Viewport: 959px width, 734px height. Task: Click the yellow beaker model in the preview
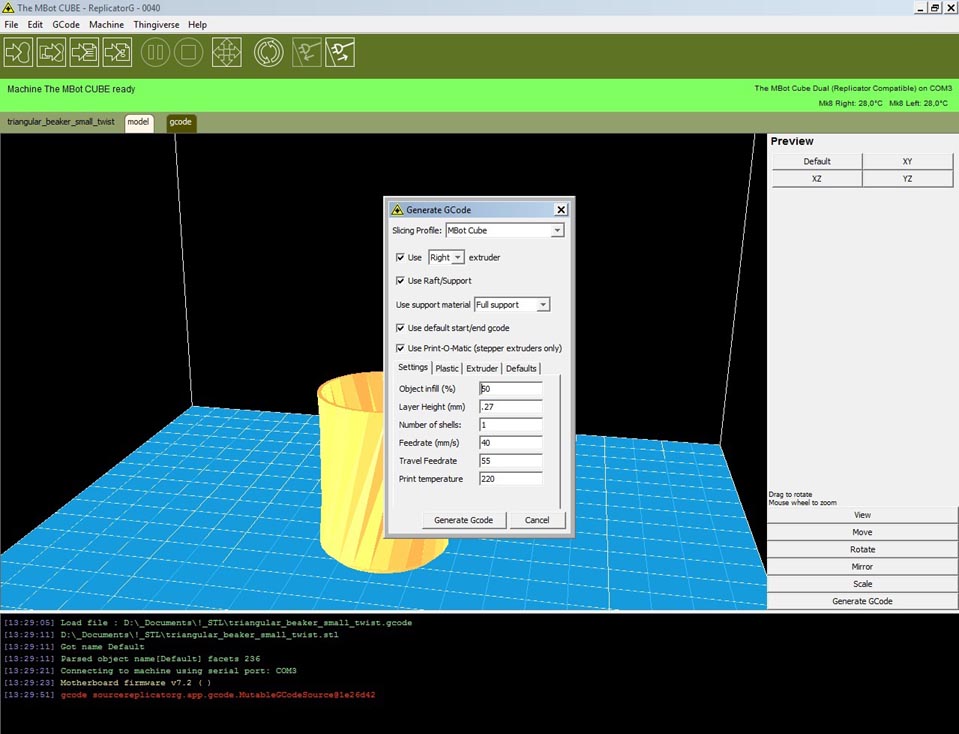[352, 471]
